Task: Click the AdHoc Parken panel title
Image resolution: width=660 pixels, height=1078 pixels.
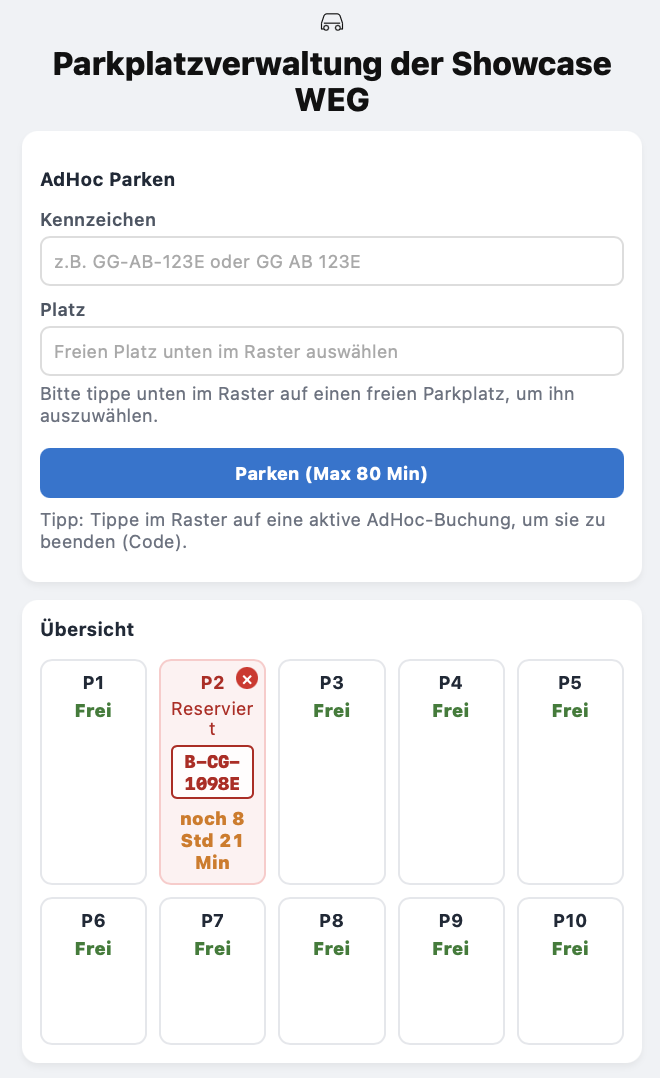Action: coord(106,179)
